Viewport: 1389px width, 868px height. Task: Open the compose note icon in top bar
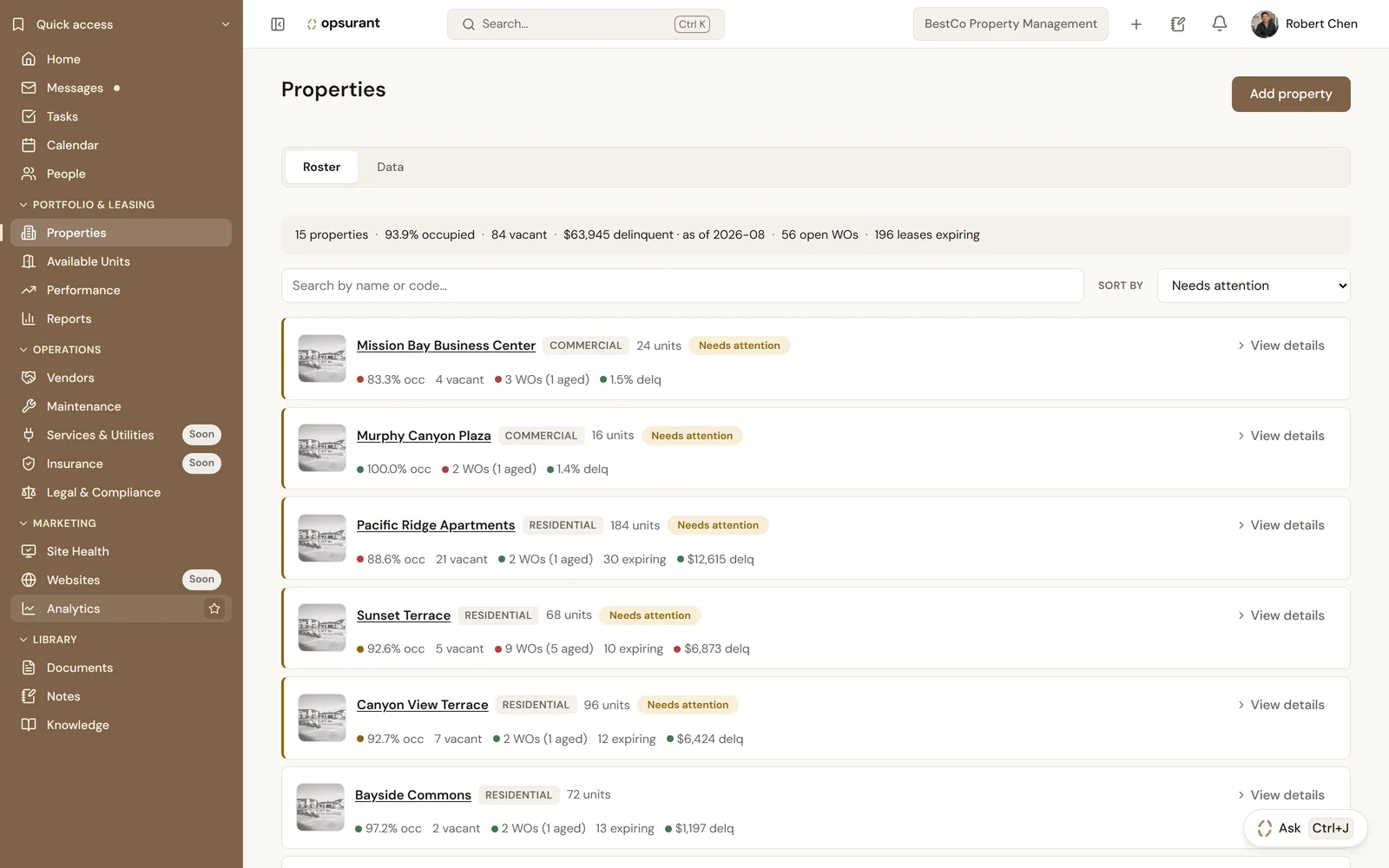coord(1178,24)
